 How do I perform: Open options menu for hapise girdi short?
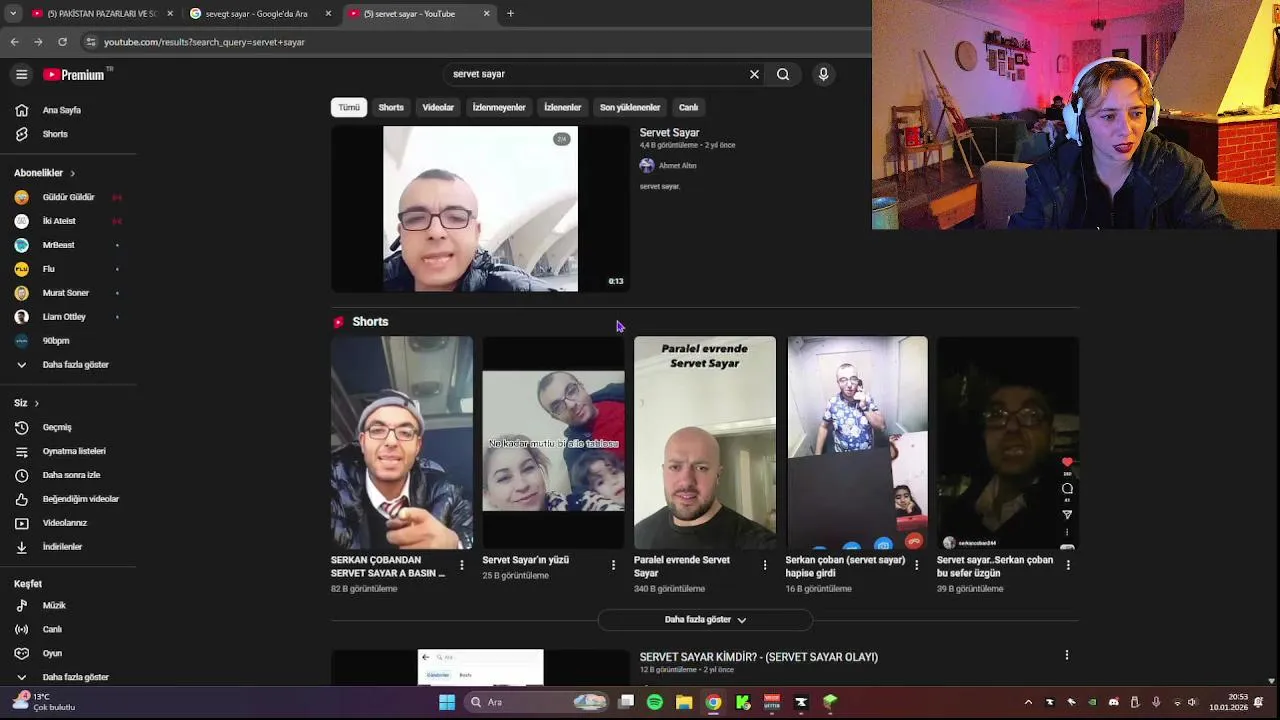916,565
